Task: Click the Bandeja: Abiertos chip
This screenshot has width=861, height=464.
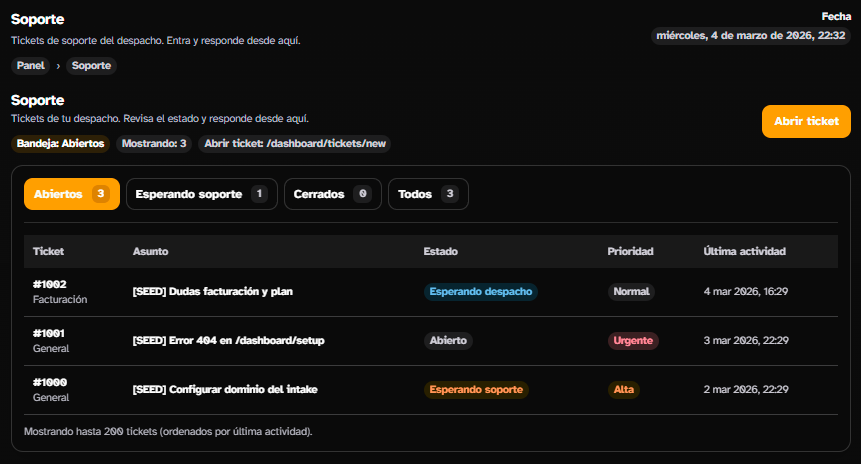Action: [x=60, y=144]
